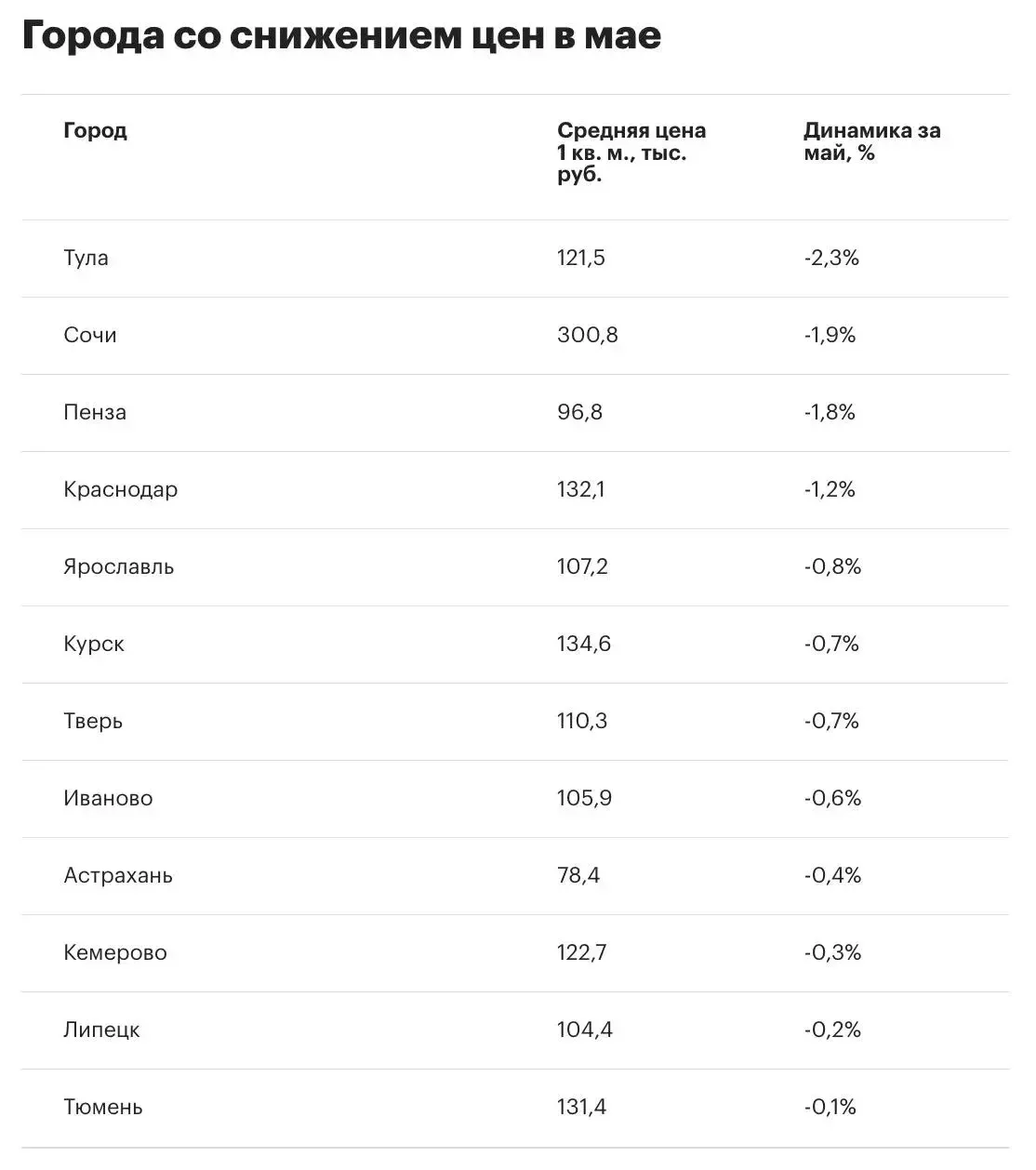Click the 'Динамика за май, %' column header
The image size is (1036, 1170).
coord(872,141)
